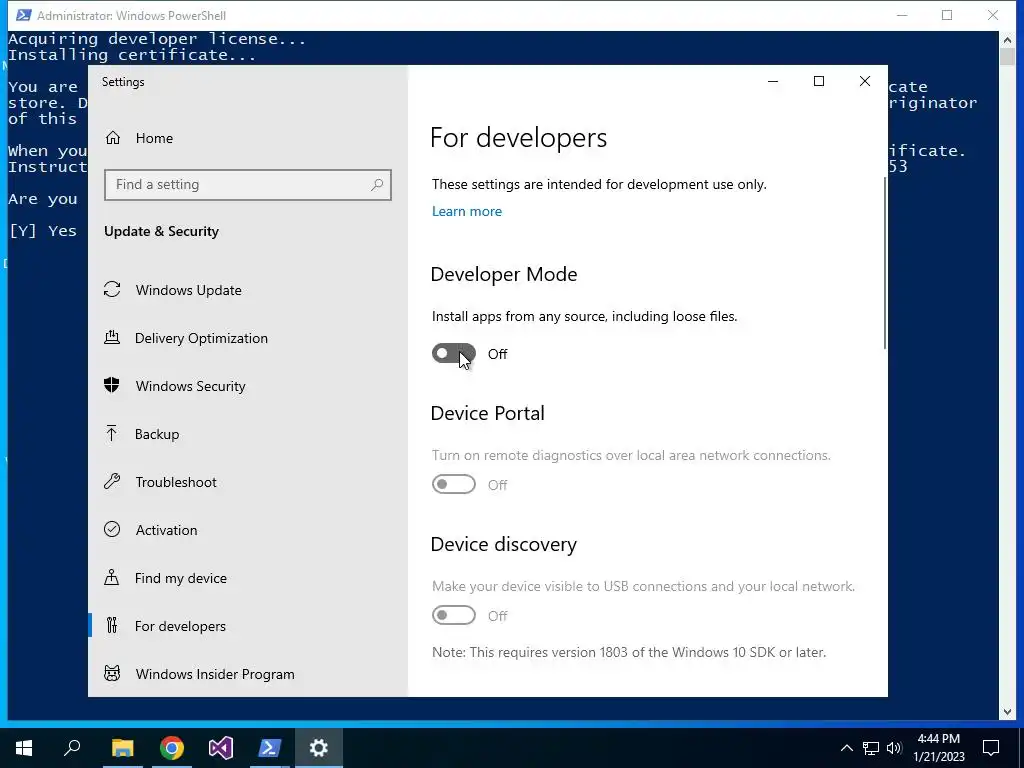Select Backup in the sidebar
The height and width of the screenshot is (768, 1024).
[x=248, y=434]
